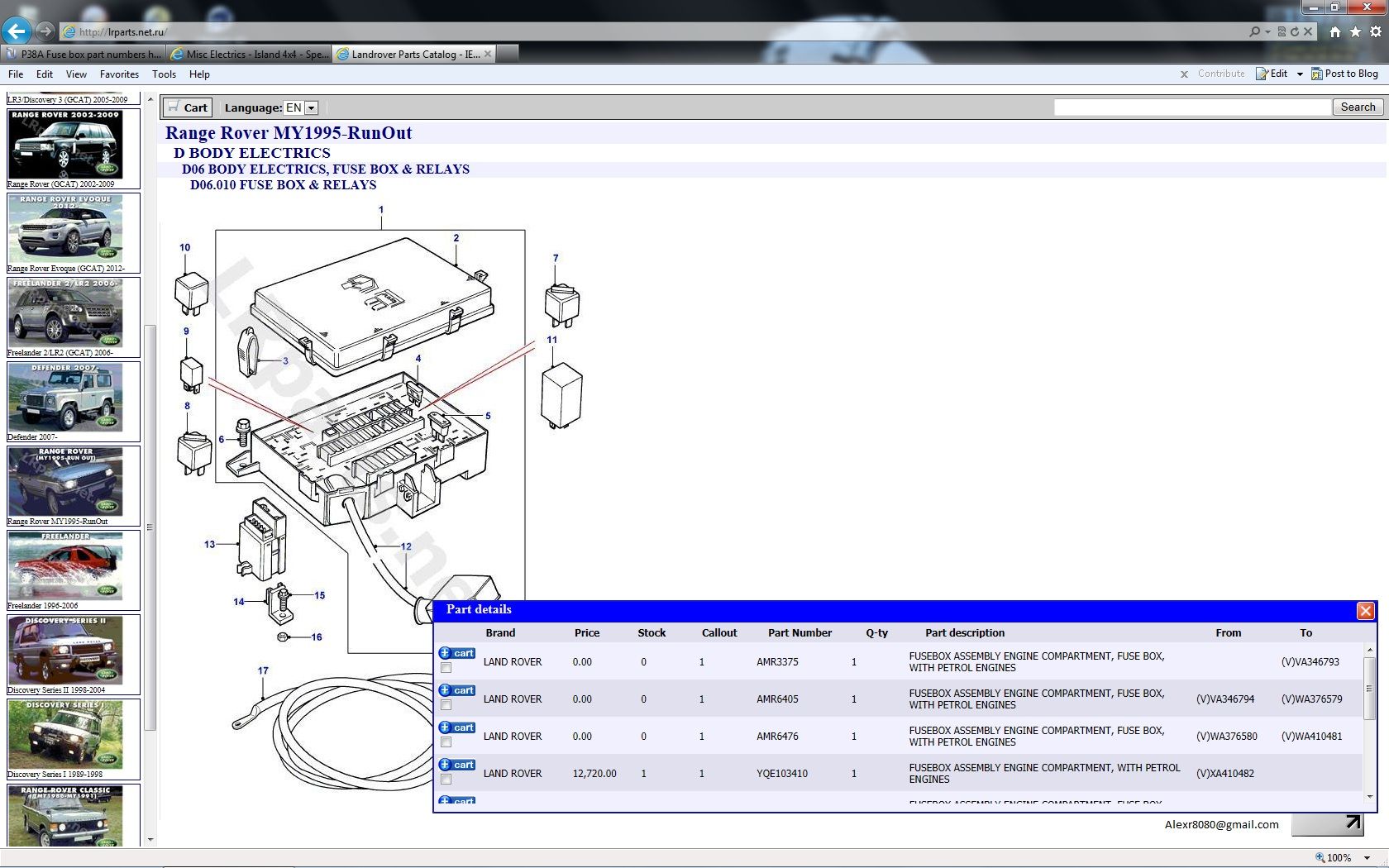Click the Edit toolbar icon in Contribute bar
Image resolution: width=1389 pixels, height=868 pixels.
click(1272, 74)
